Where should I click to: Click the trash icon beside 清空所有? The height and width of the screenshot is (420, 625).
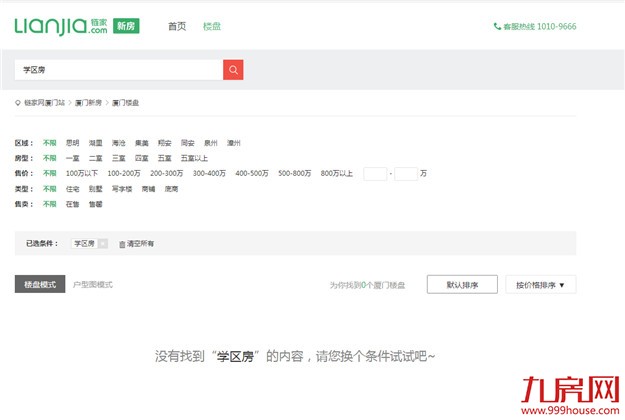122,244
